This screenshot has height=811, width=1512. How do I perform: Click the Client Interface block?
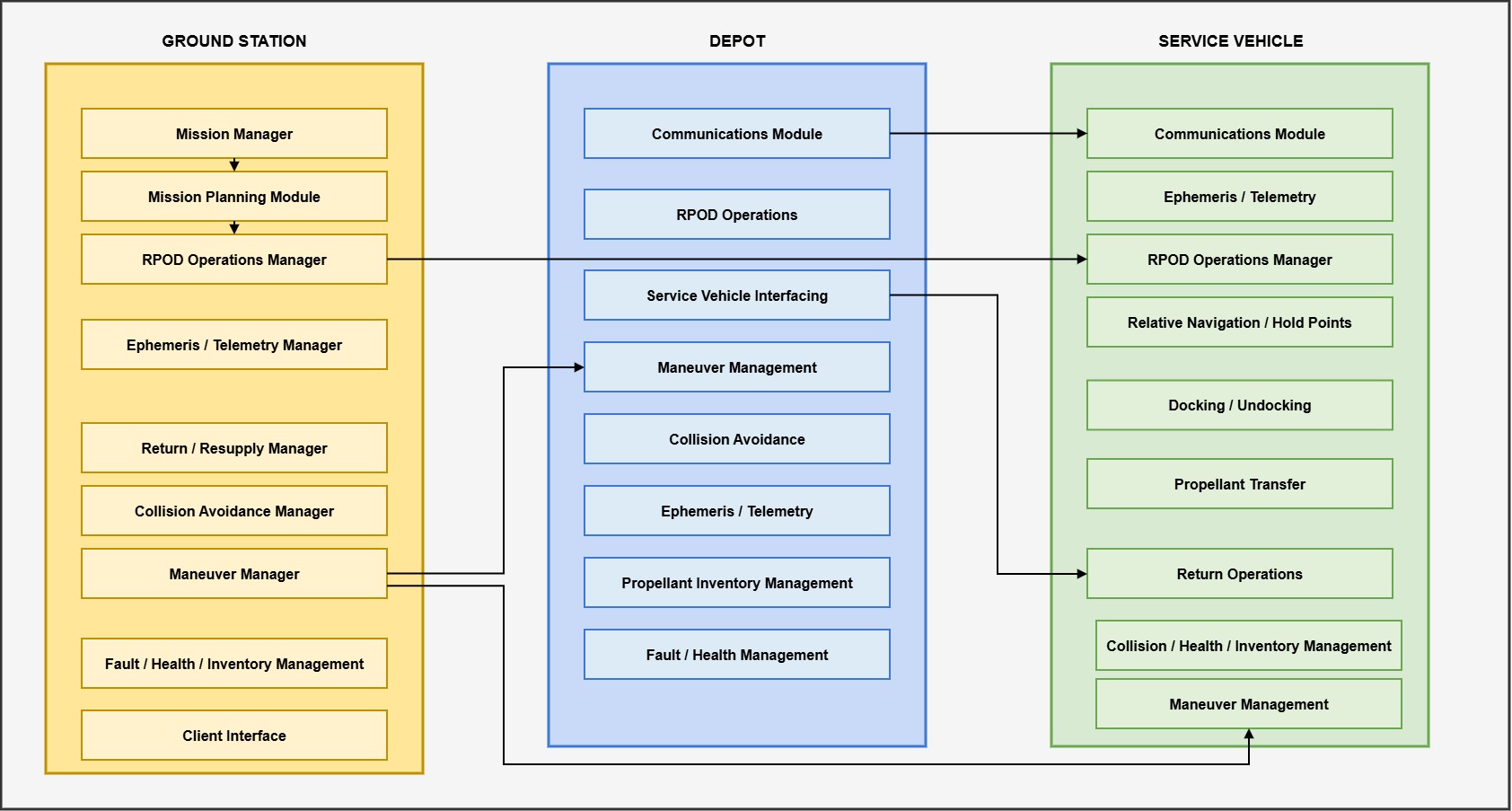233,736
